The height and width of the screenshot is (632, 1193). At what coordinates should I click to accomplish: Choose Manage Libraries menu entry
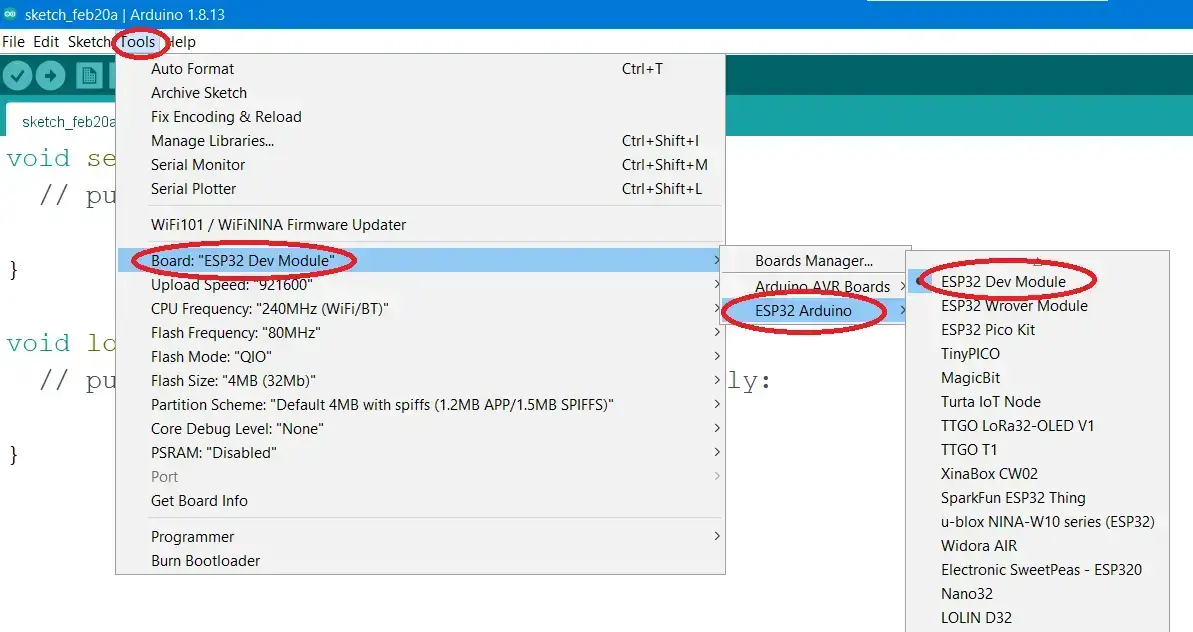click(x=212, y=141)
